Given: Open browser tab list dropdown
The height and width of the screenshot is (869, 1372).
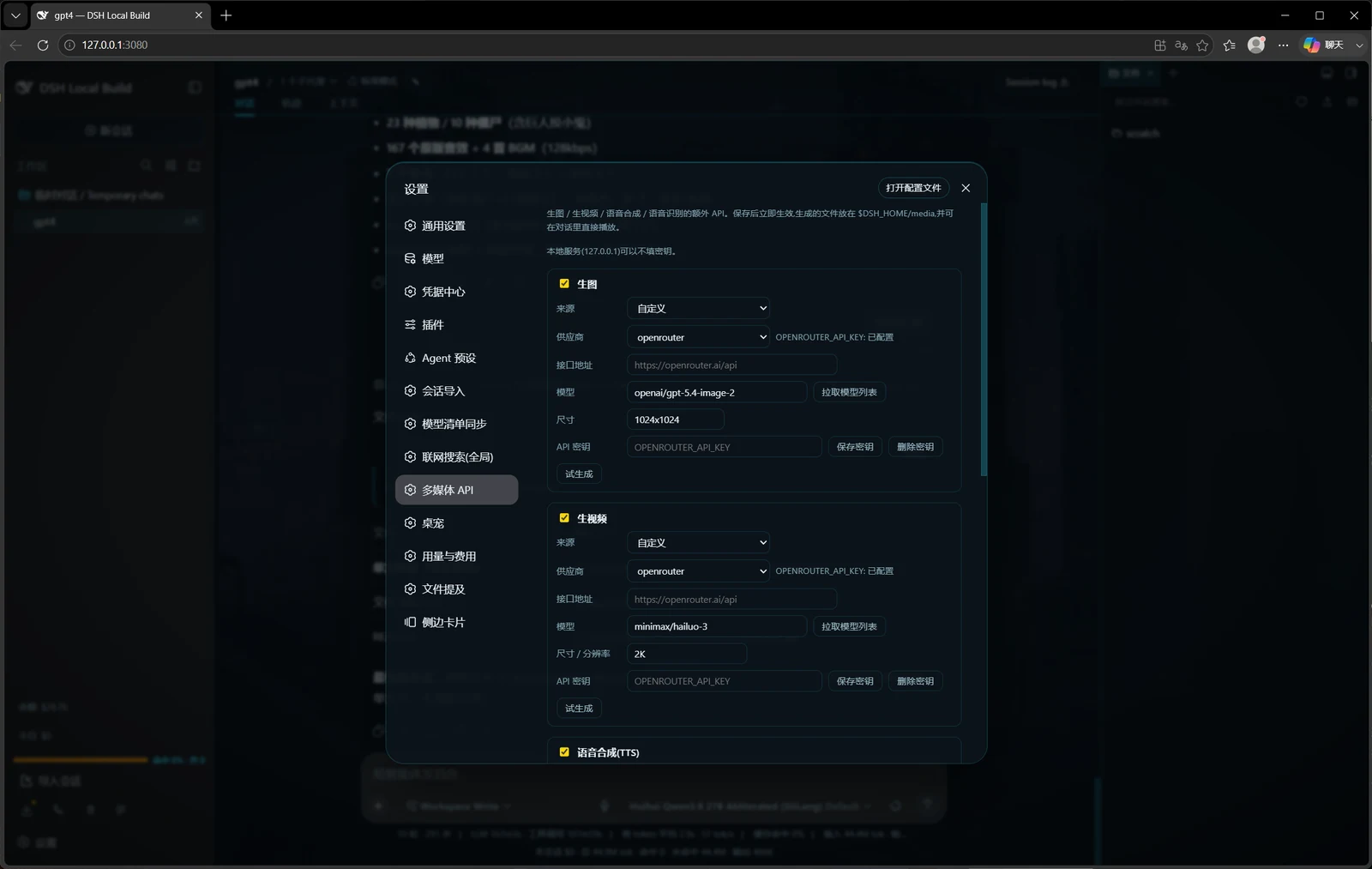Looking at the screenshot, I should (15, 15).
